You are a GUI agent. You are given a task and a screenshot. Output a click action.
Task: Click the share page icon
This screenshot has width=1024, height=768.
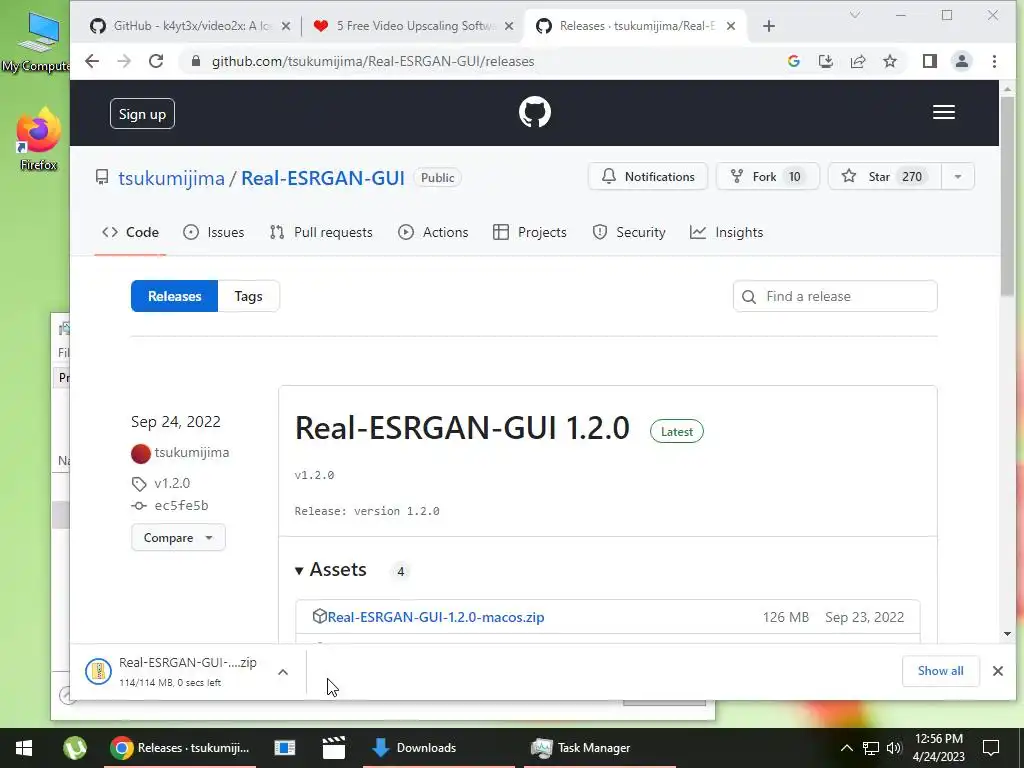pos(857,61)
